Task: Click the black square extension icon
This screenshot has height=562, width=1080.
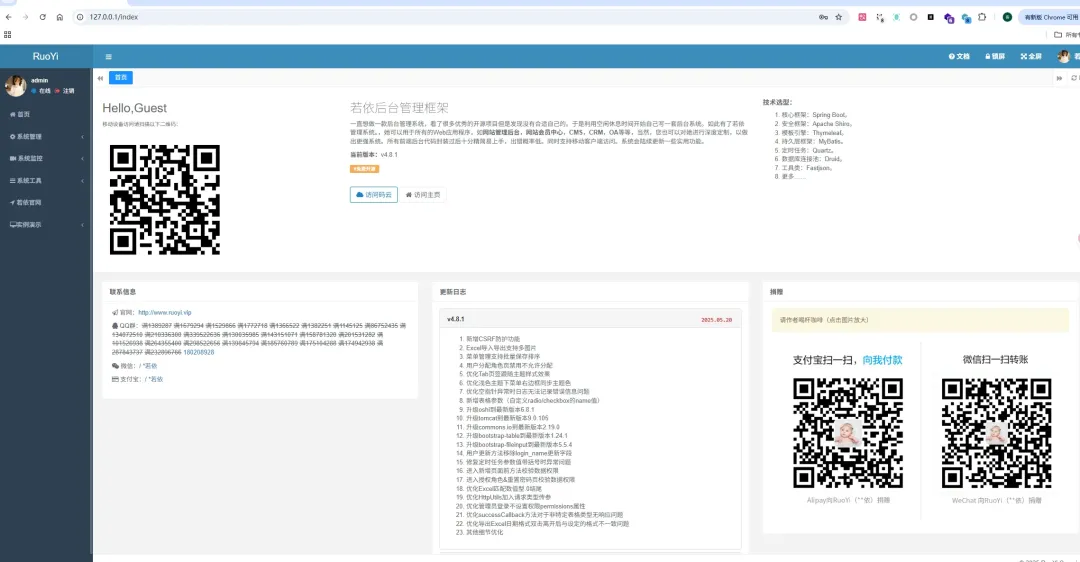Action: coord(931,17)
